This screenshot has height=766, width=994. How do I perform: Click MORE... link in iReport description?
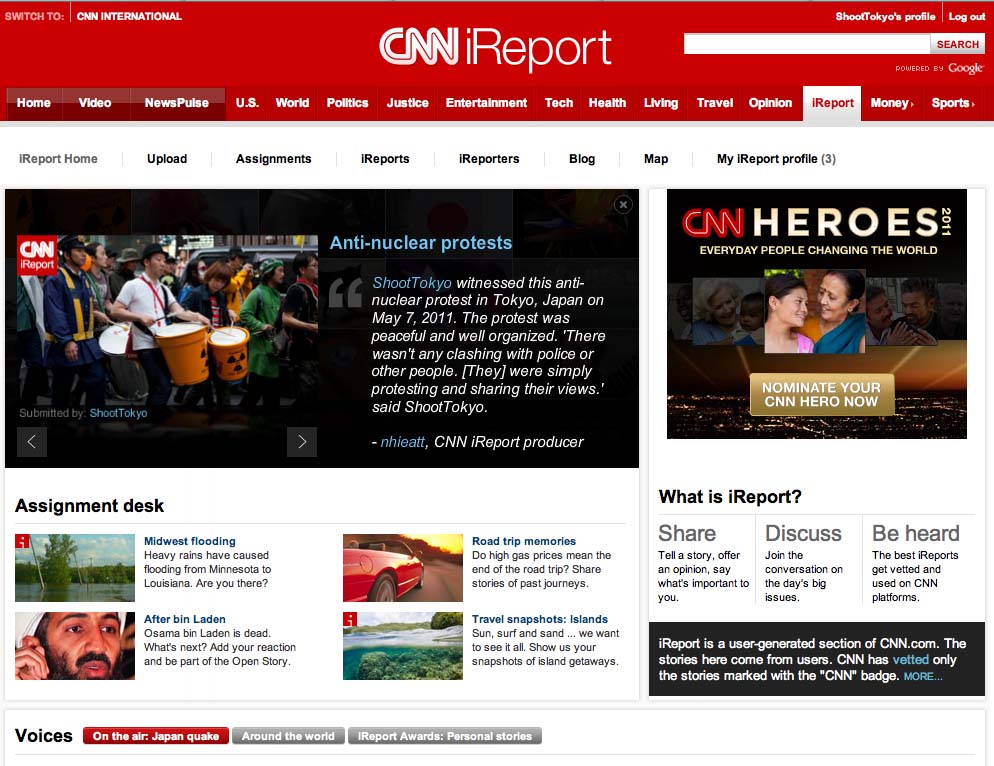coord(923,676)
